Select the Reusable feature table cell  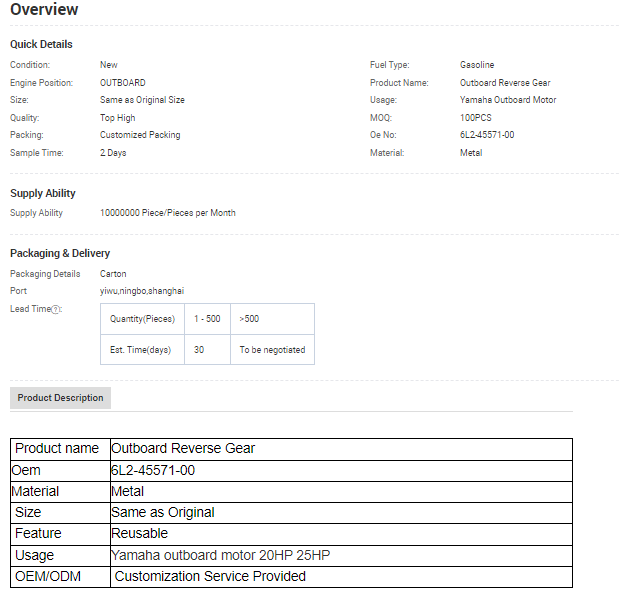pos(140,534)
